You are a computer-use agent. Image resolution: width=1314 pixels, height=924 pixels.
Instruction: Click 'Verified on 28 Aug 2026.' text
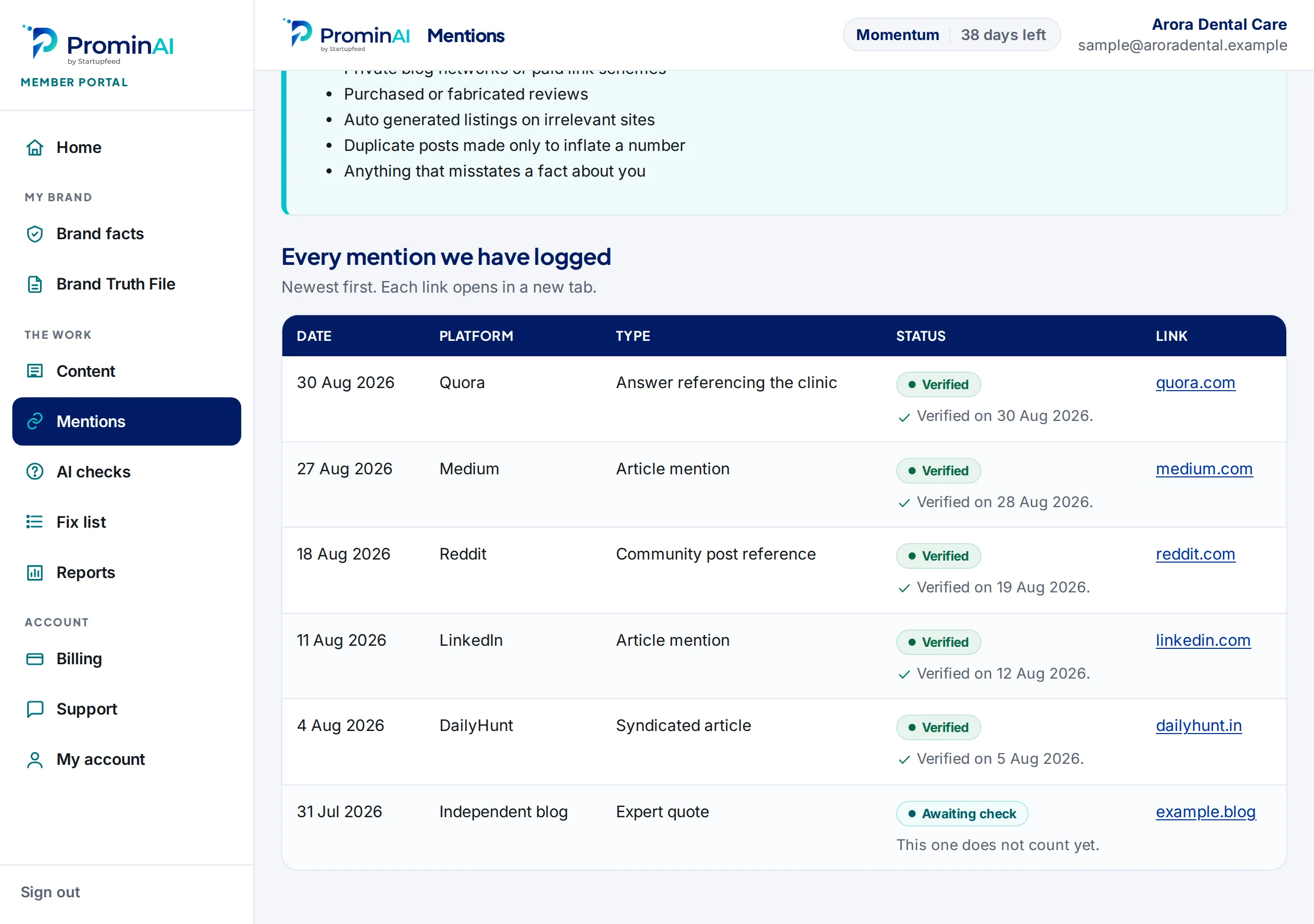(x=1004, y=502)
